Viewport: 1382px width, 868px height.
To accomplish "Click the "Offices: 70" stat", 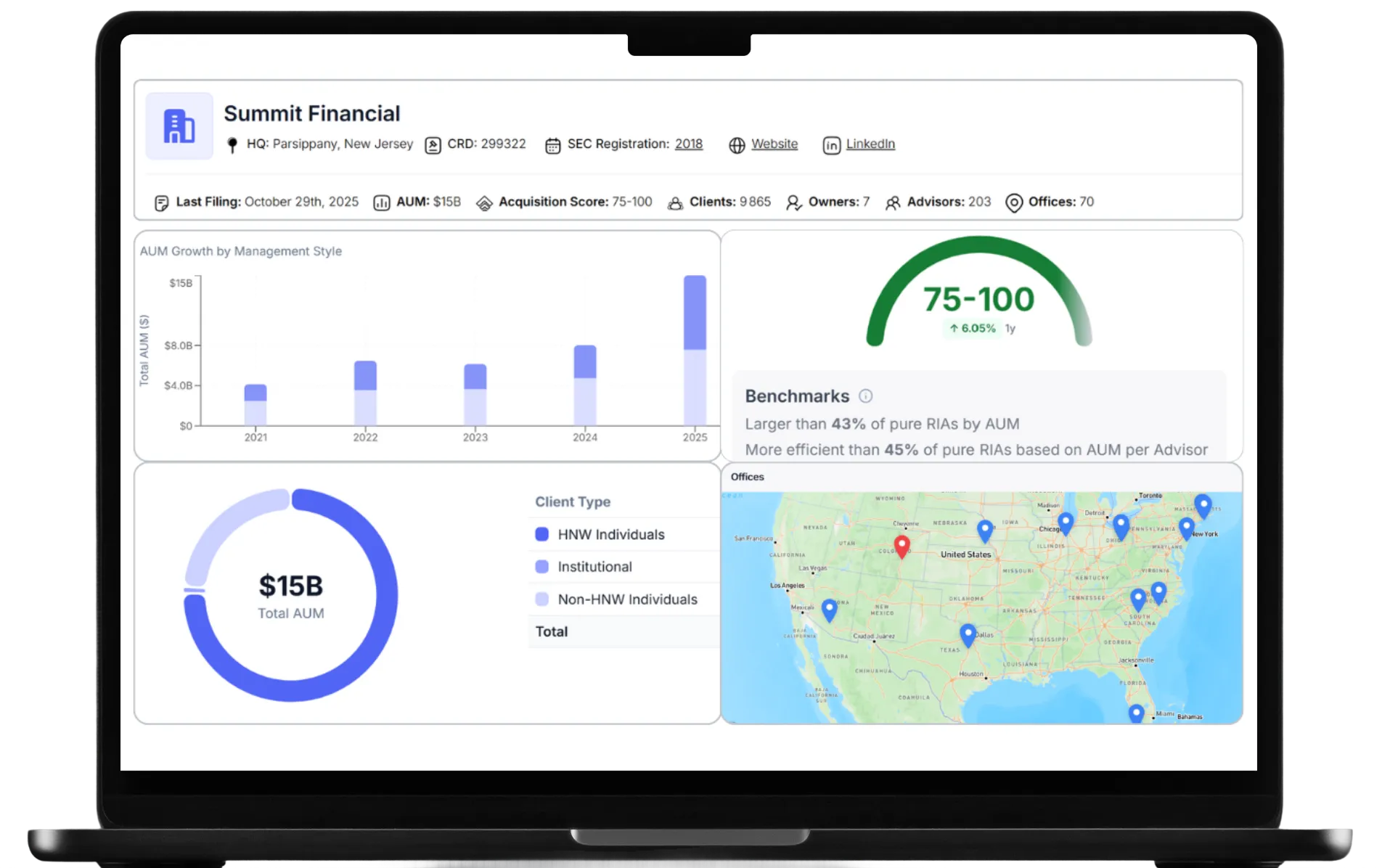I will 1061,202.
